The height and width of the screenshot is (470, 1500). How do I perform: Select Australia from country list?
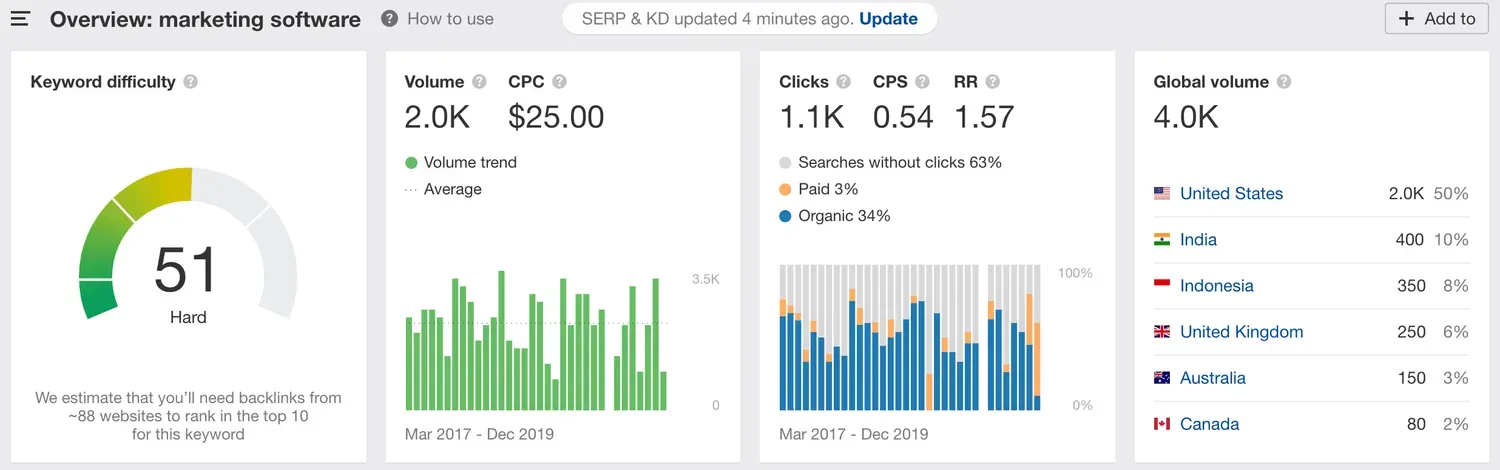pos(1212,378)
